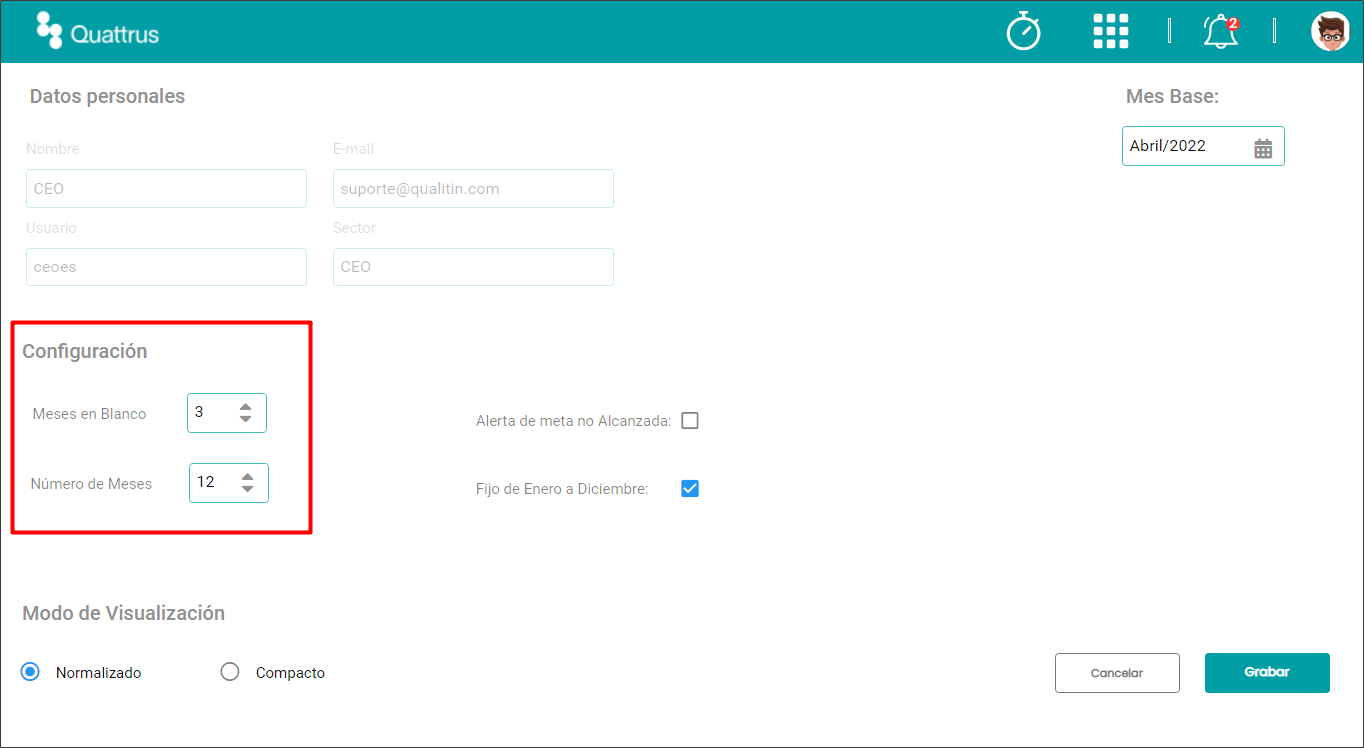Select Normalizado visualization mode
The image size is (1364, 748).
tap(30, 672)
